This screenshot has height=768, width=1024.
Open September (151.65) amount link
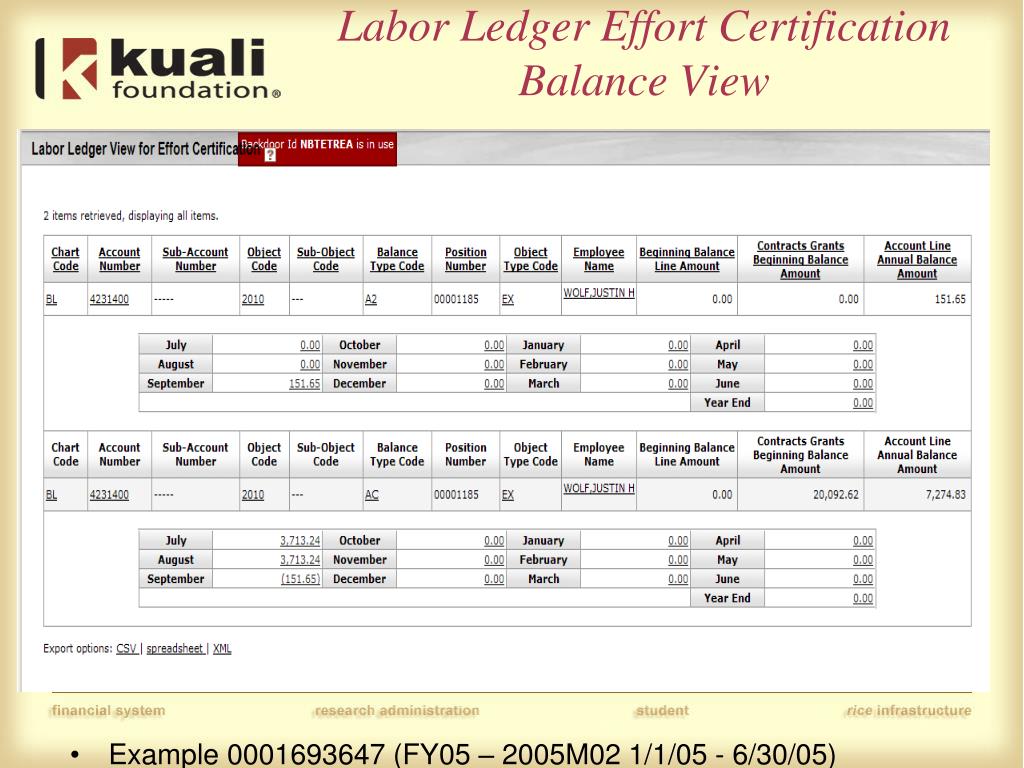(x=300, y=579)
